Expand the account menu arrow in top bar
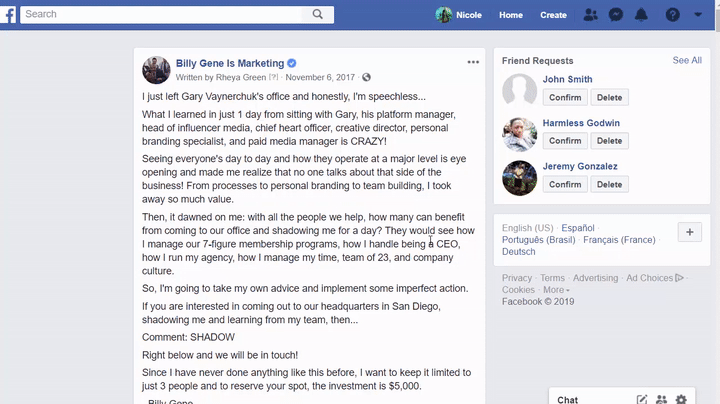Image resolution: width=720 pixels, height=404 pixels. [x=697, y=15]
